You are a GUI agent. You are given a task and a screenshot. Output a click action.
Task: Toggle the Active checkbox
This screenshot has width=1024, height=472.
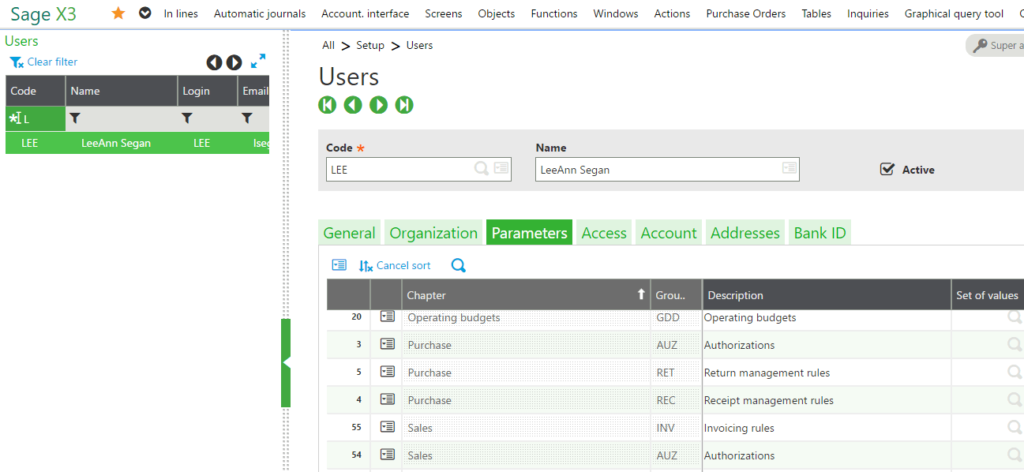[887, 169]
